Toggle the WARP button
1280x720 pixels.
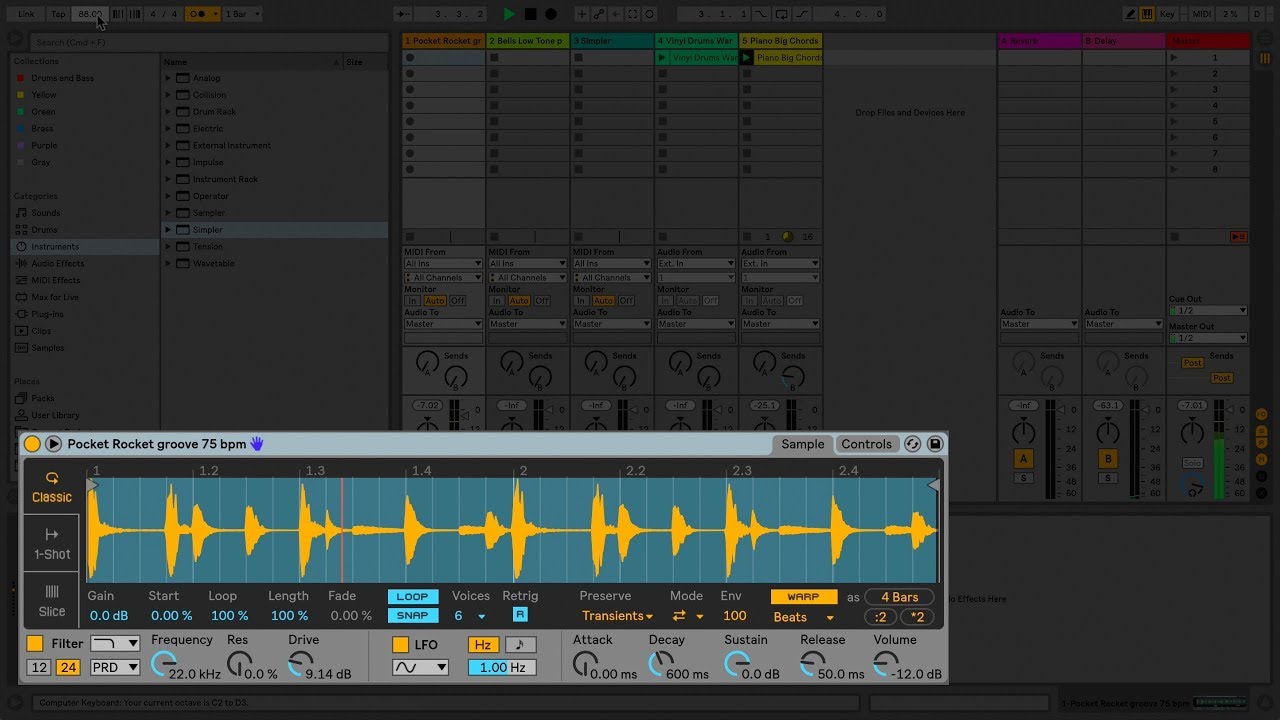[803, 597]
